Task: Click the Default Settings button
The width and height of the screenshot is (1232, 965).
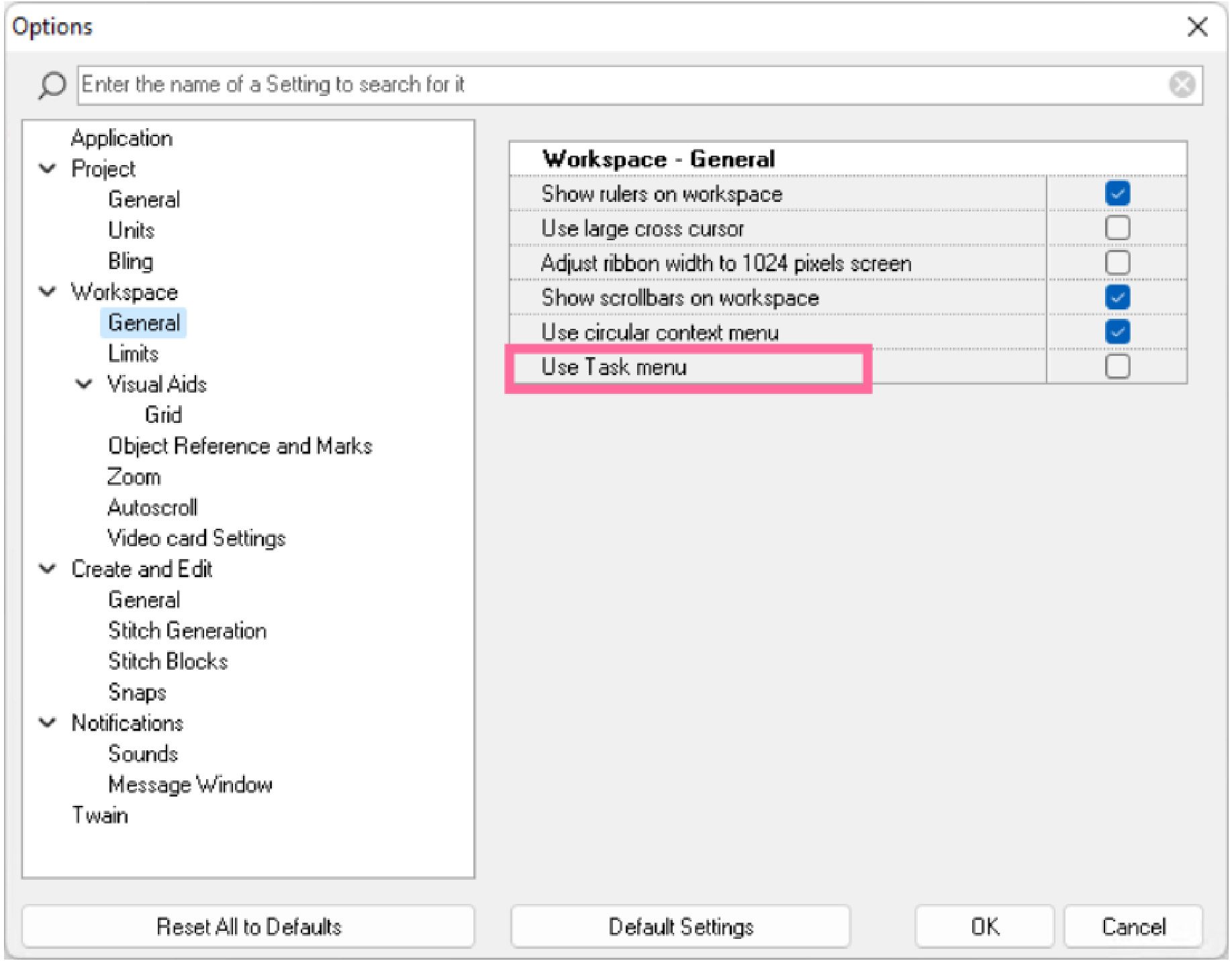Action: point(680,927)
